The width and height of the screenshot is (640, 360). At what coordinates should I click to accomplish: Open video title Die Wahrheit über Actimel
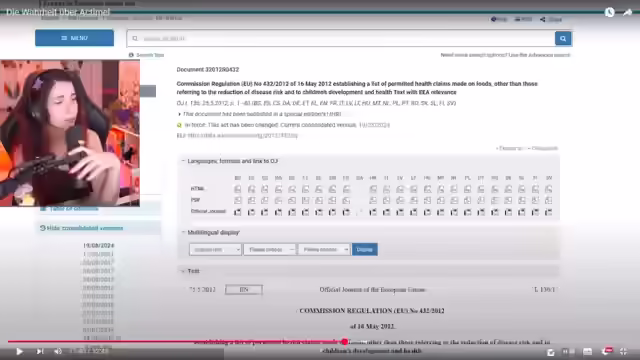58,12
